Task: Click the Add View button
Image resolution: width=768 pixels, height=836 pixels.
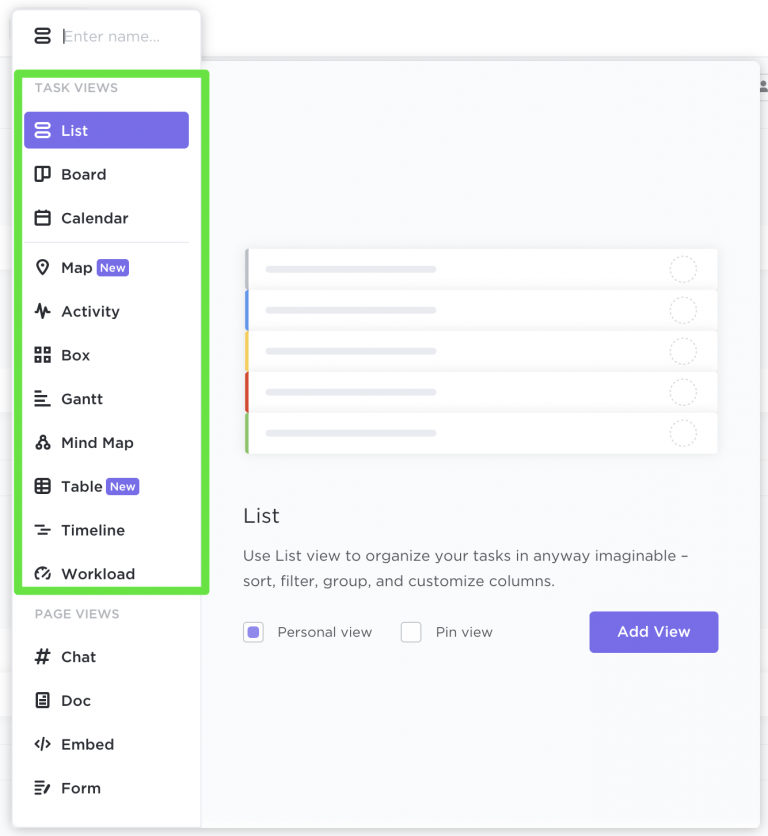Action: 653,632
